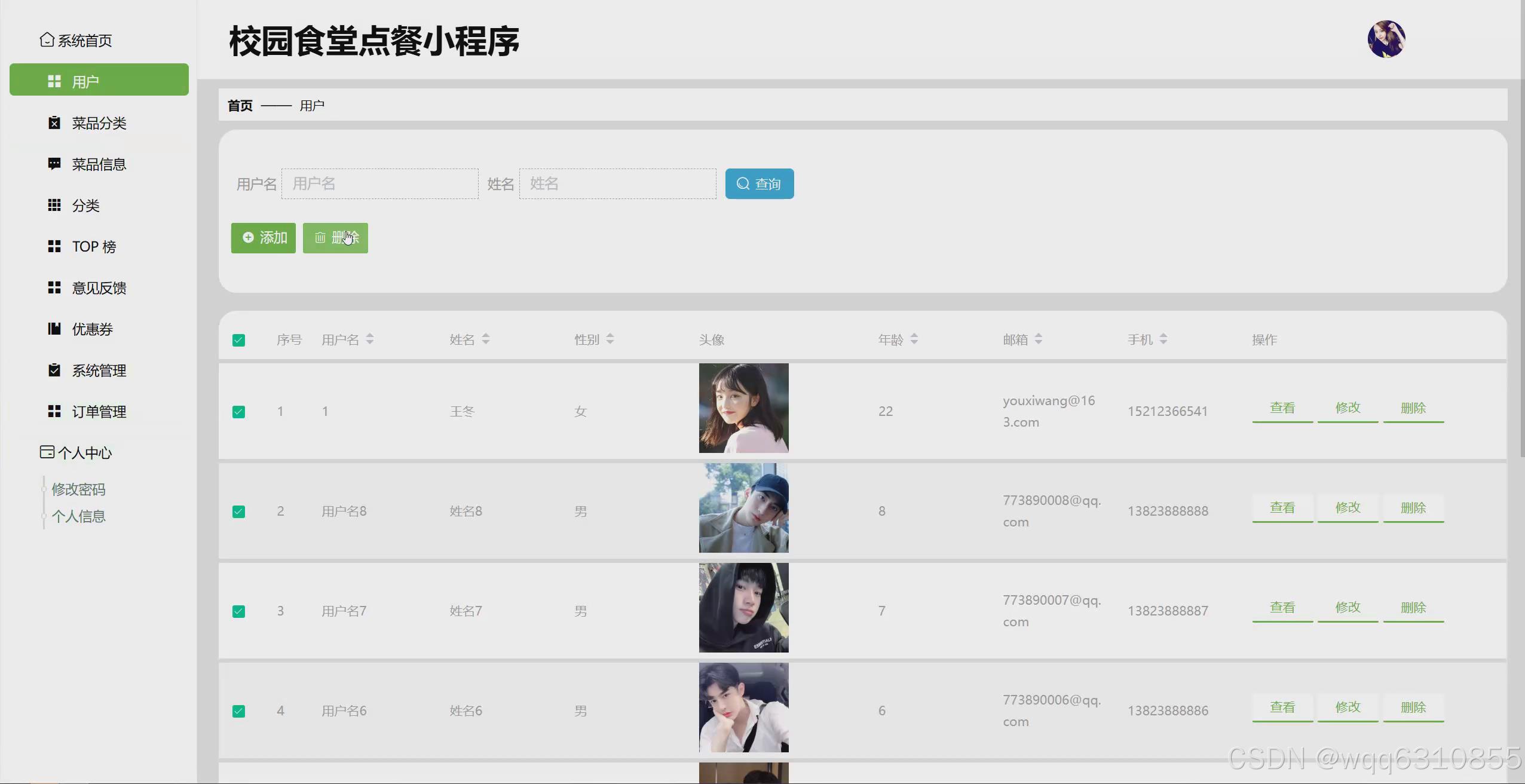Click the avatar photo of user 王冬
The width and height of the screenshot is (1525, 784).
coord(744,408)
